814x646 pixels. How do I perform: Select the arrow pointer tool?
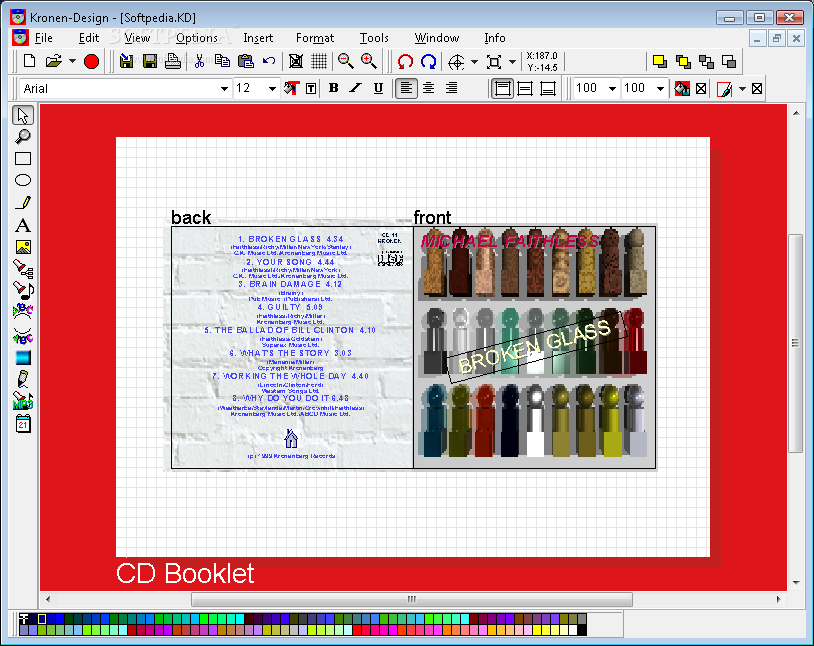click(23, 115)
